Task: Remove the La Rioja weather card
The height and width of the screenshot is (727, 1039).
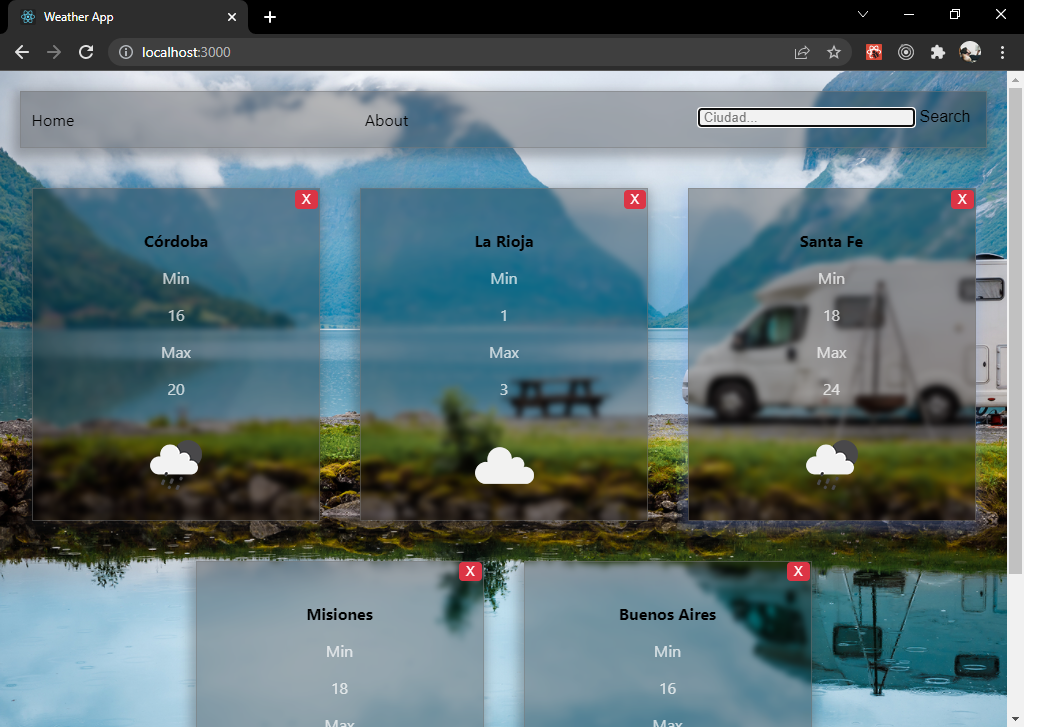Action: [x=635, y=199]
